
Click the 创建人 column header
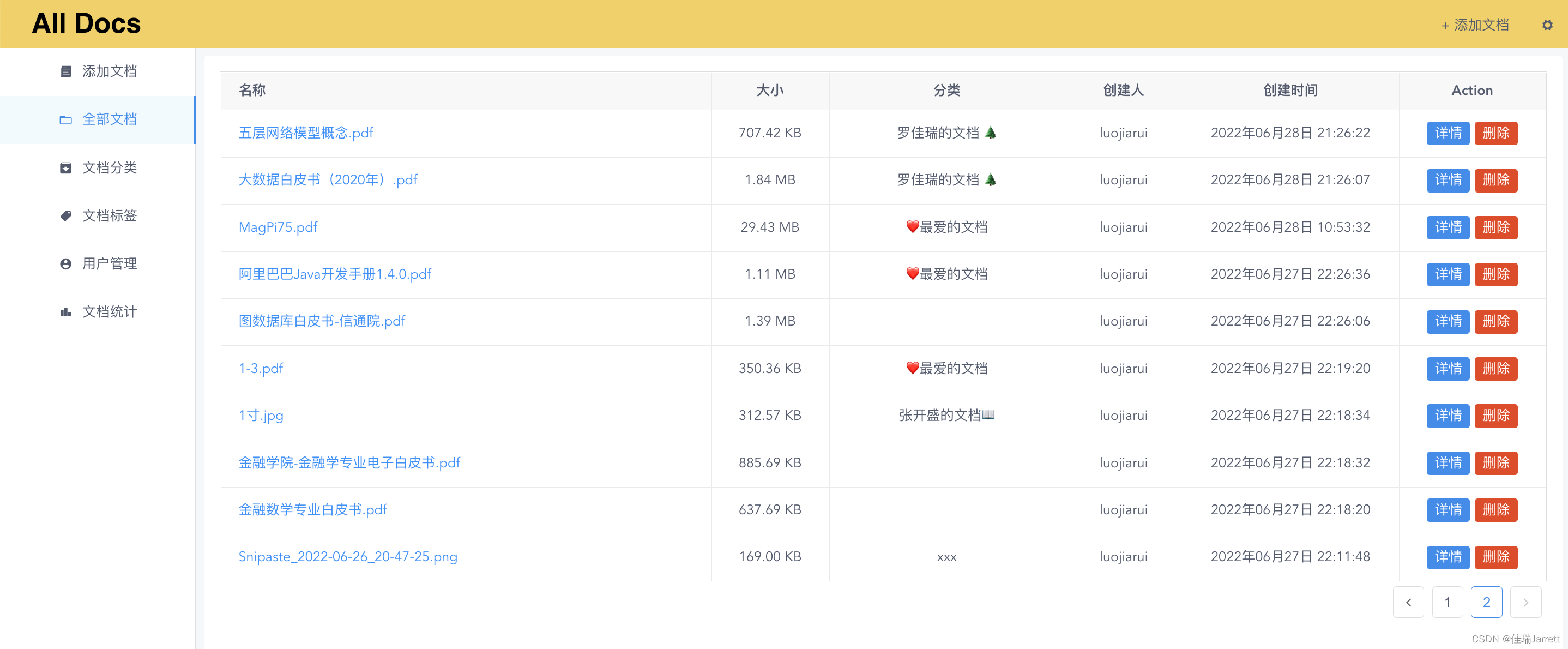(x=1123, y=90)
